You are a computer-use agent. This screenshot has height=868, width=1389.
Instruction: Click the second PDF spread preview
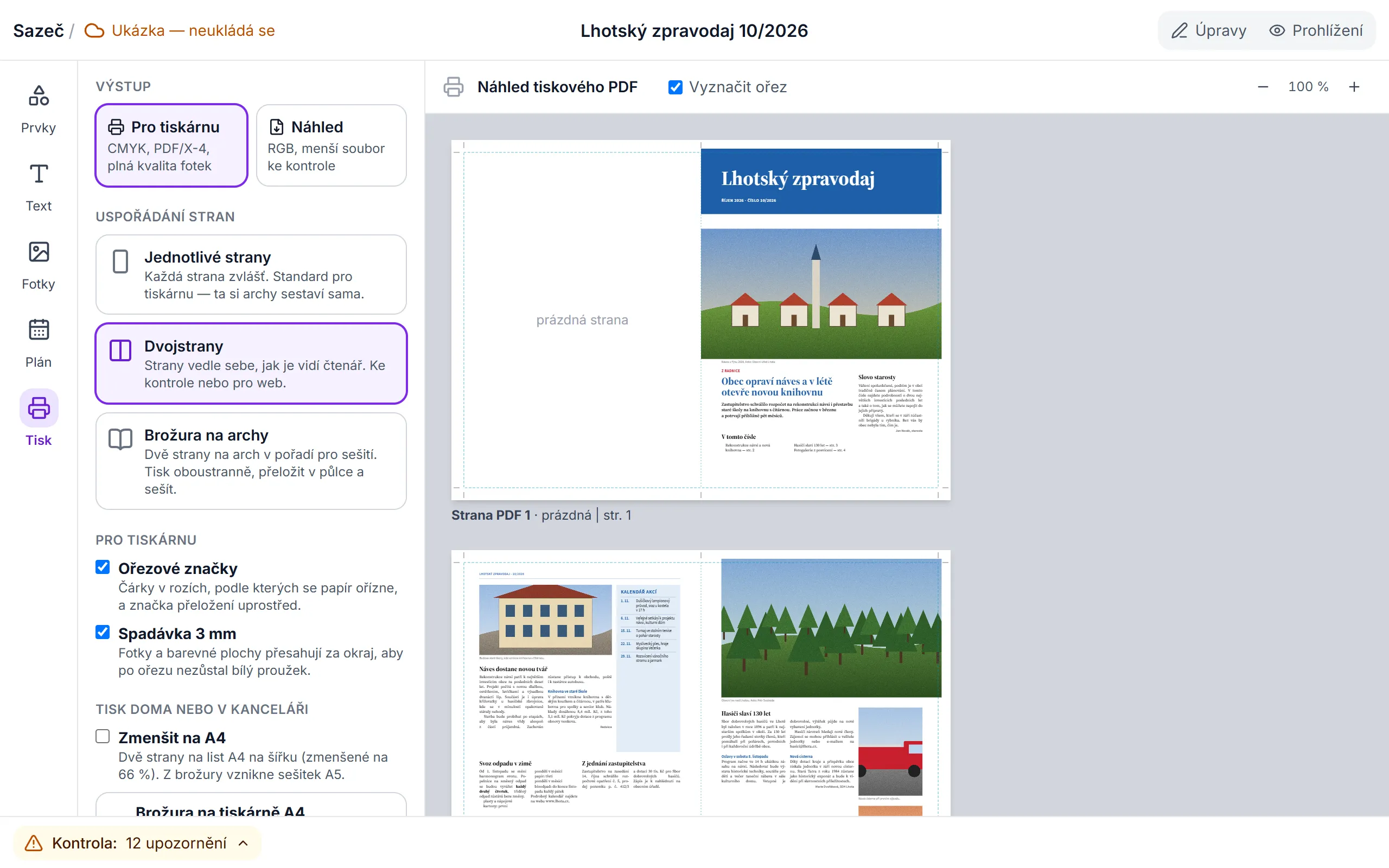700,683
